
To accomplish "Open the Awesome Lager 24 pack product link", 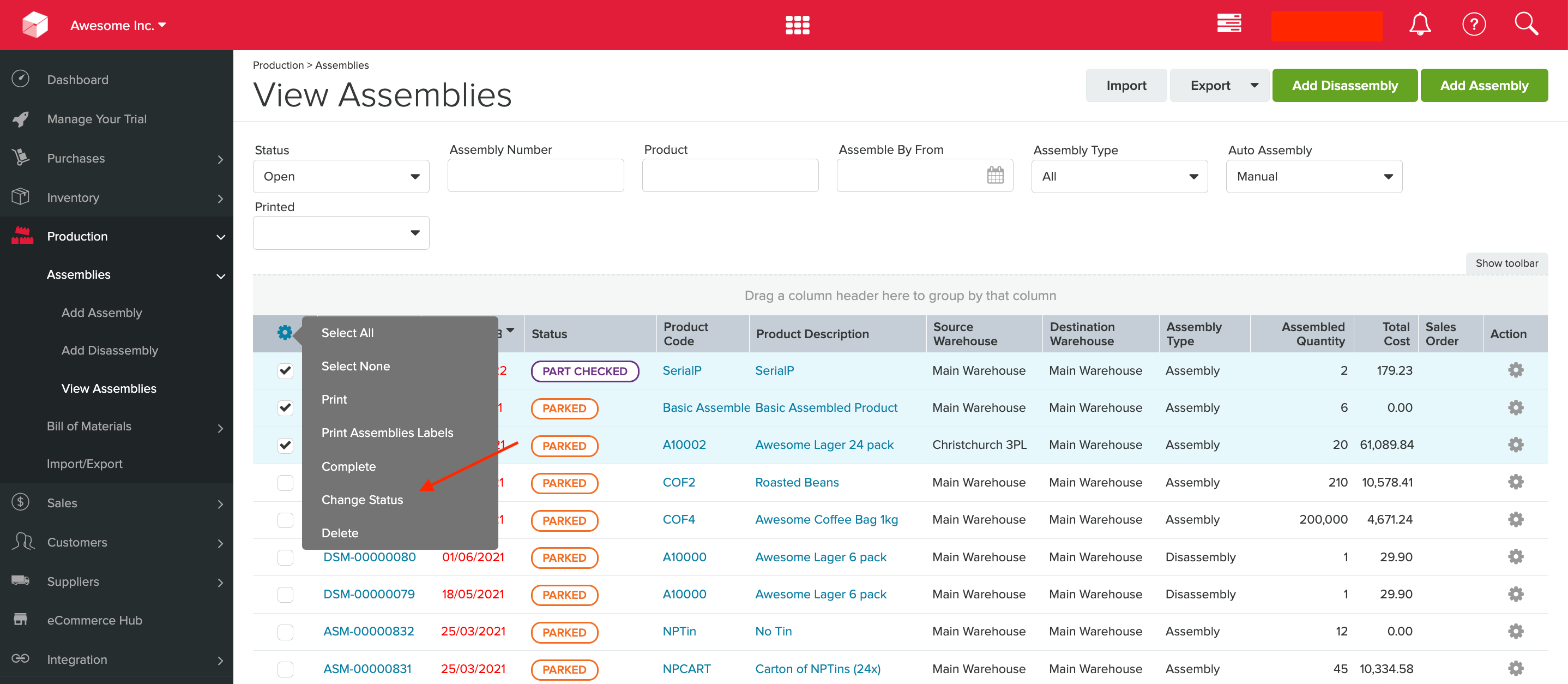I will (824, 445).
